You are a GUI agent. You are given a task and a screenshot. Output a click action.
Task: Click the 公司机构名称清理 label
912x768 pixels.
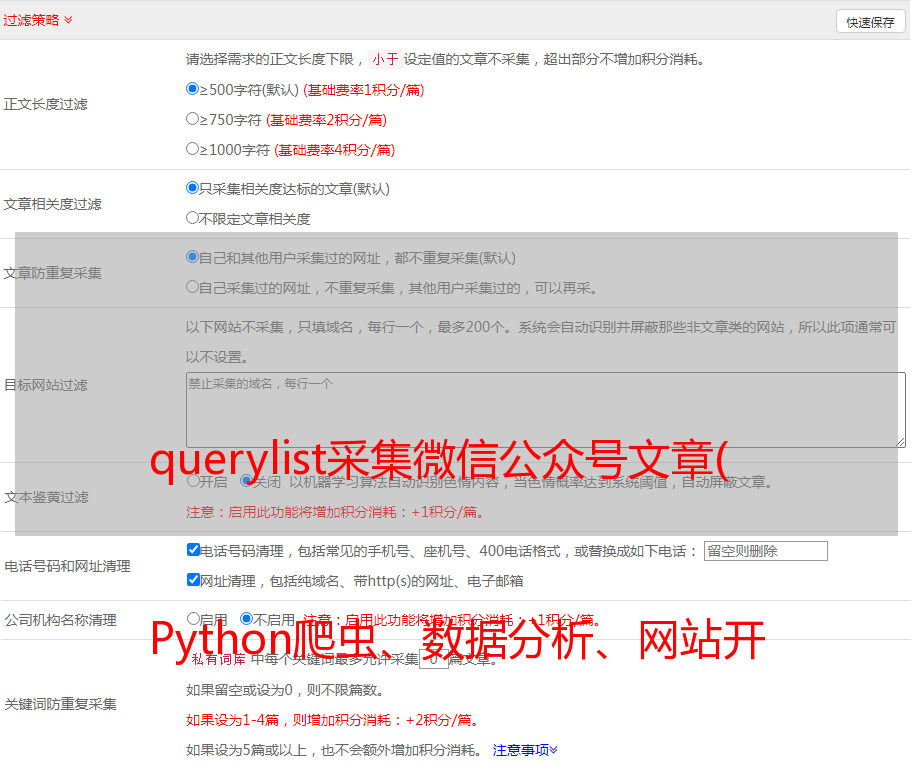[60, 620]
